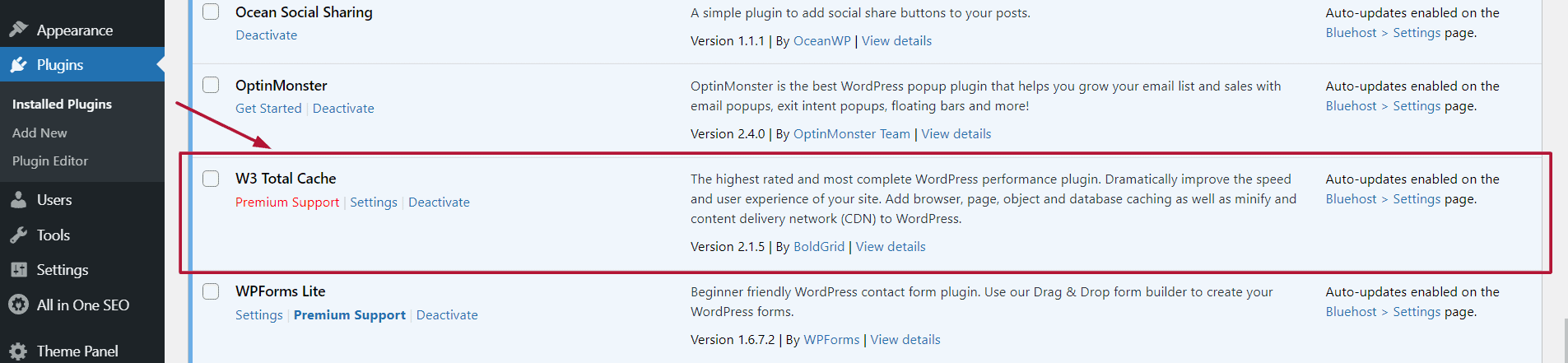Screen dimensions: 1568x363
Task: Open the BoldGrid author link
Action: click(x=819, y=247)
